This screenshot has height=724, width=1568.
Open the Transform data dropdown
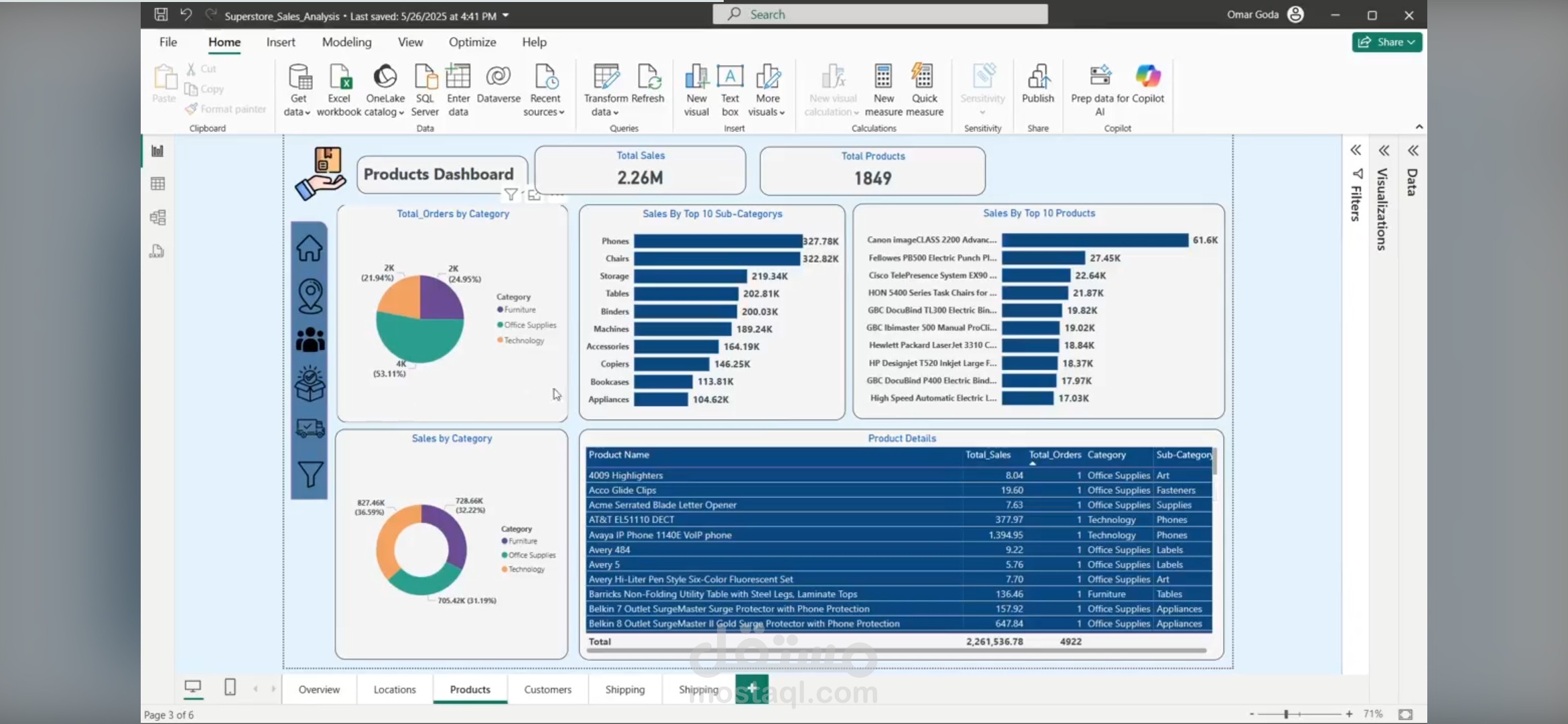pyautogui.click(x=606, y=90)
